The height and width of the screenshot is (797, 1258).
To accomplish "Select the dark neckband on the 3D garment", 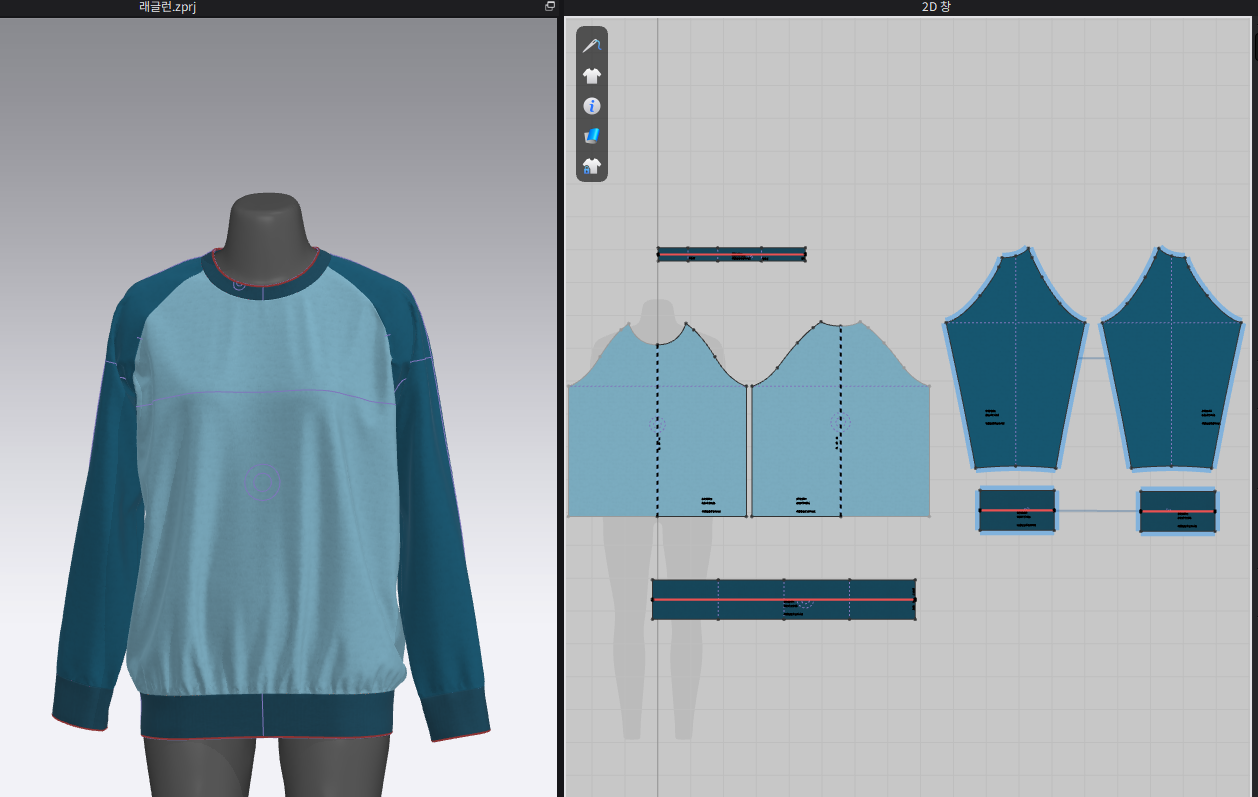I will point(262,275).
